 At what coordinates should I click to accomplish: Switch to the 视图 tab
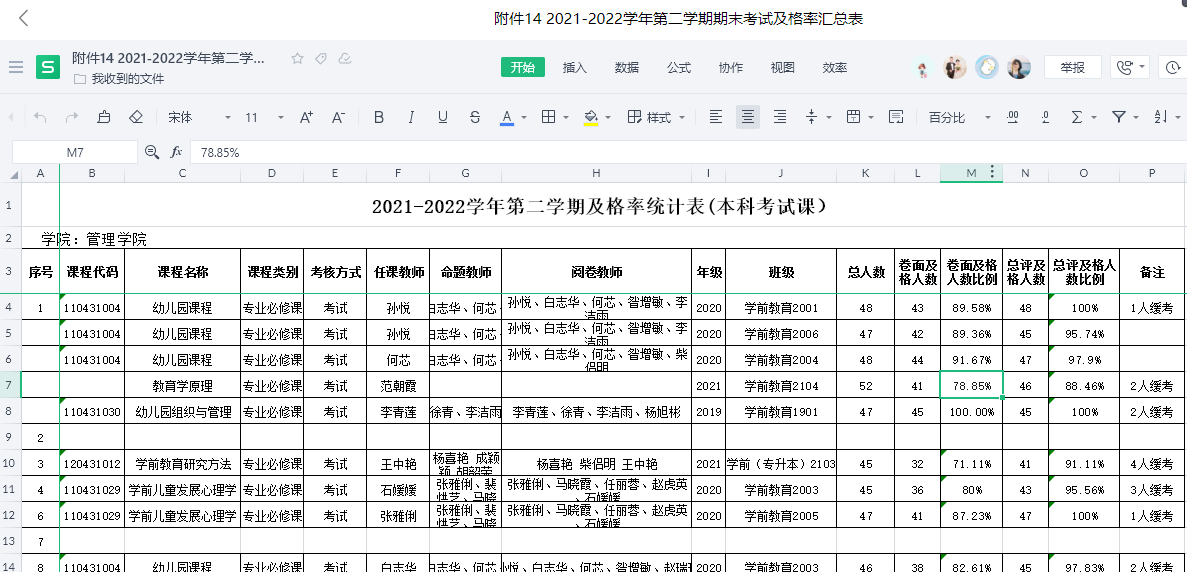(x=783, y=67)
